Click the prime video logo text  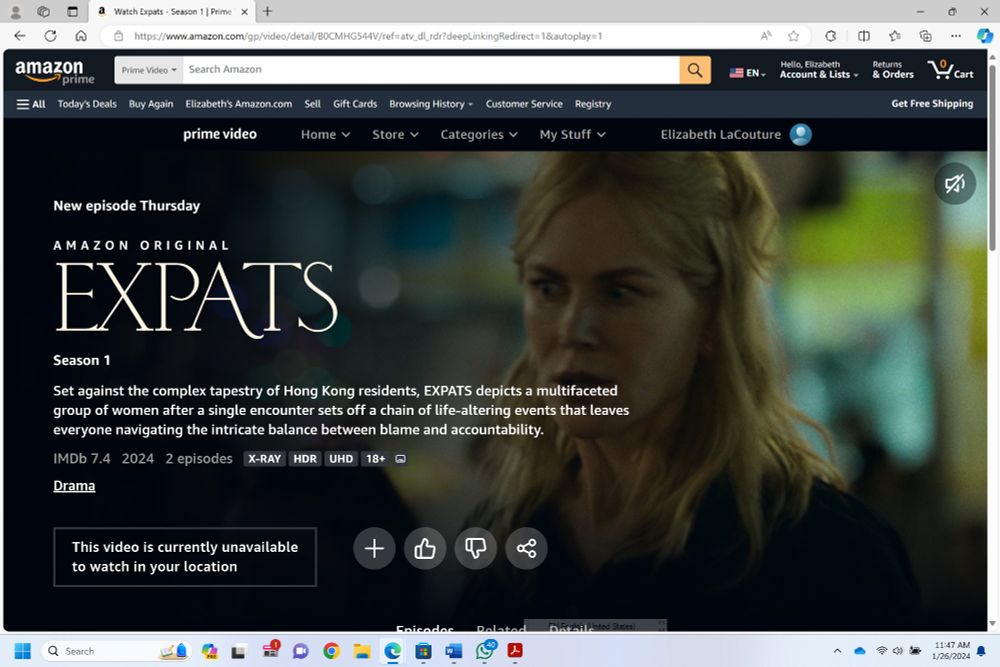(x=220, y=134)
